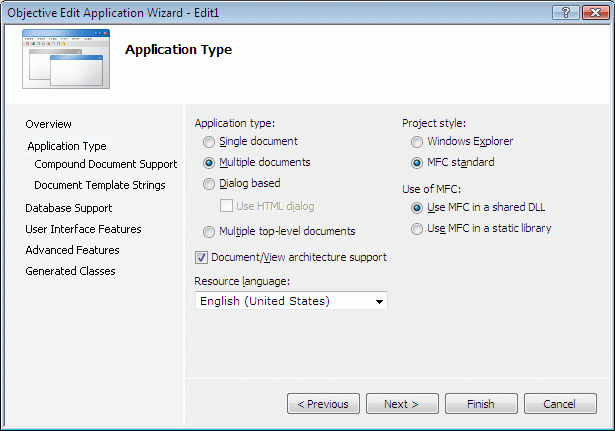Open the Resource language dropdown
Screen dimensions: 615x431
pos(291,301)
